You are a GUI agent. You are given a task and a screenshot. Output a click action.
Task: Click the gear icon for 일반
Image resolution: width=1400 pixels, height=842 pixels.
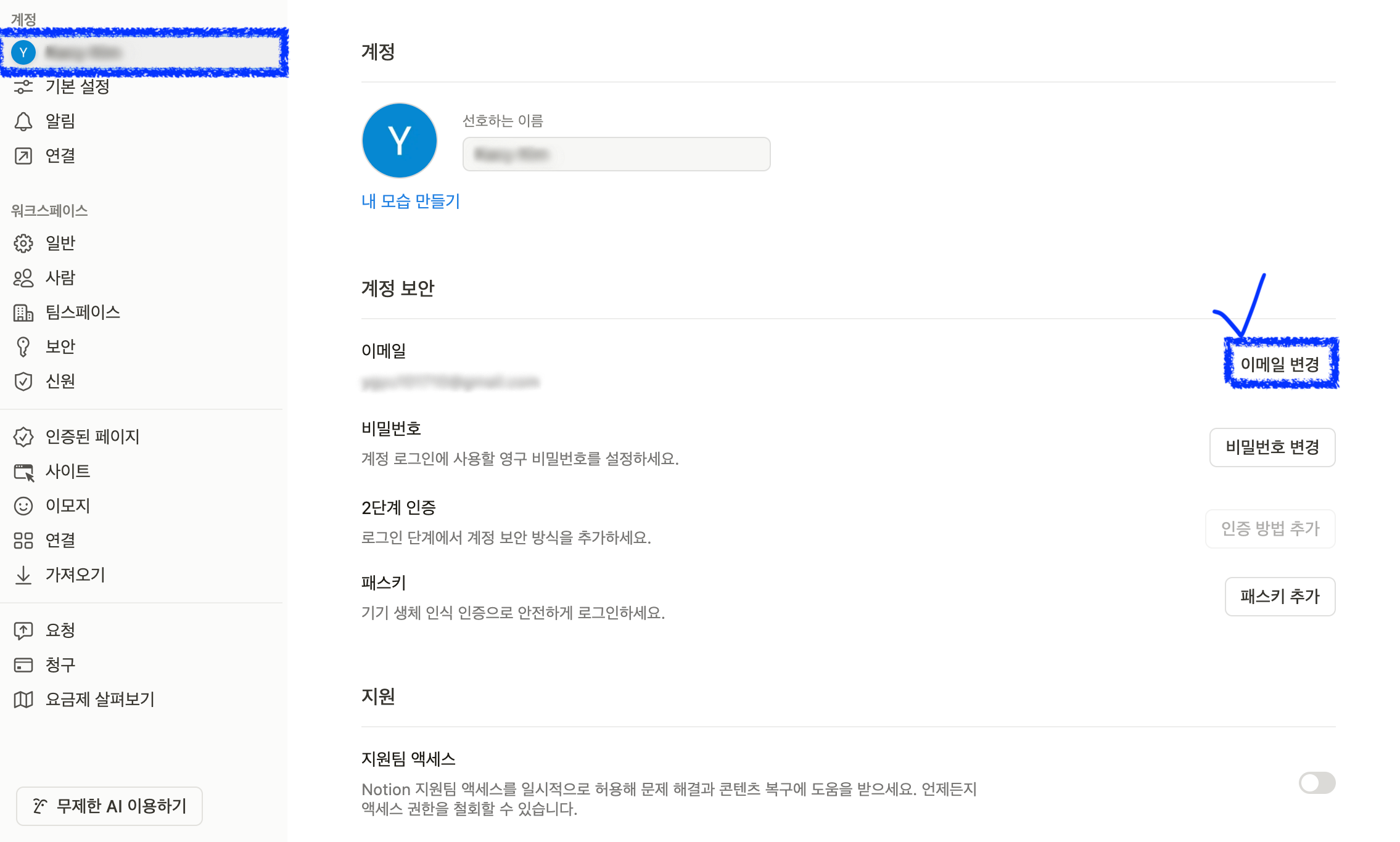[x=23, y=243]
